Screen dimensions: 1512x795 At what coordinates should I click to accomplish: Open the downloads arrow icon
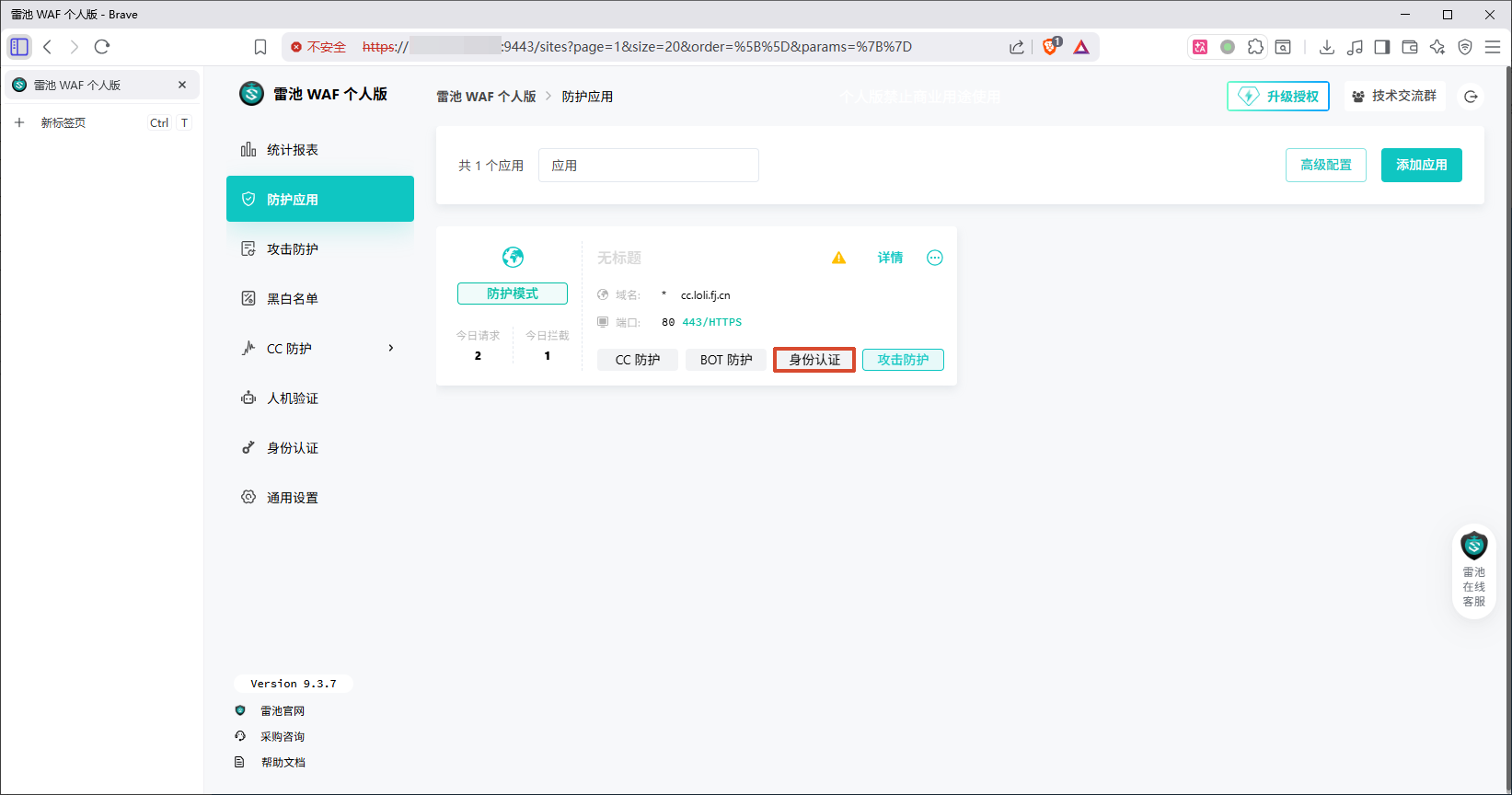[1327, 47]
